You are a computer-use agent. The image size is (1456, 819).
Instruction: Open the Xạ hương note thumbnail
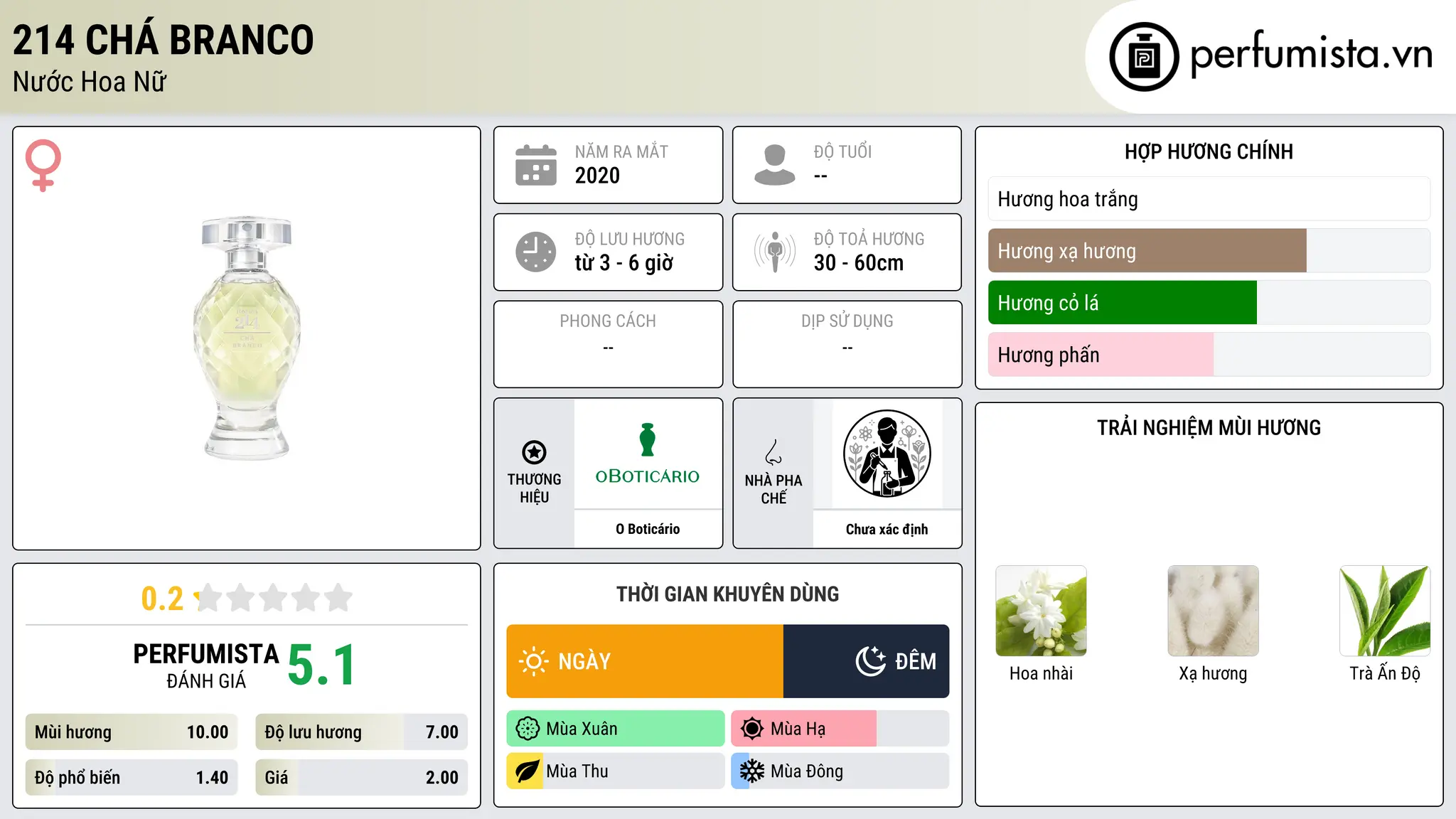(1213, 611)
